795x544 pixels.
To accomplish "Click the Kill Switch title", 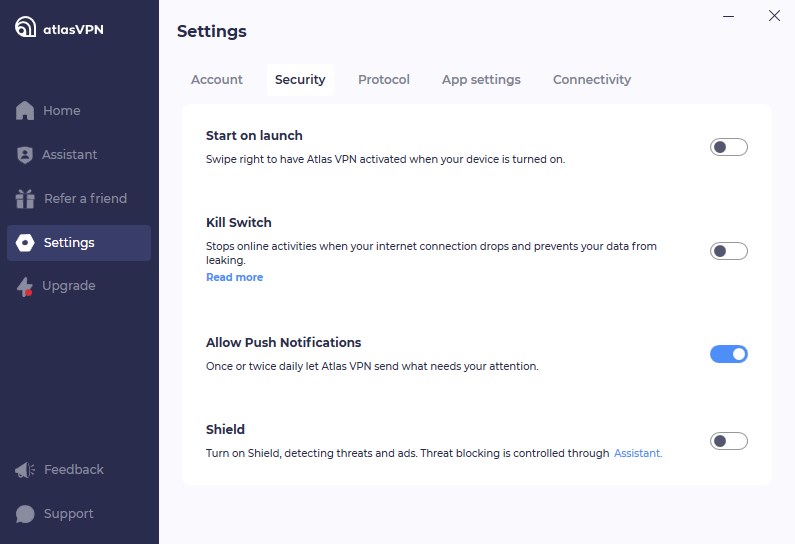I will point(238,223).
